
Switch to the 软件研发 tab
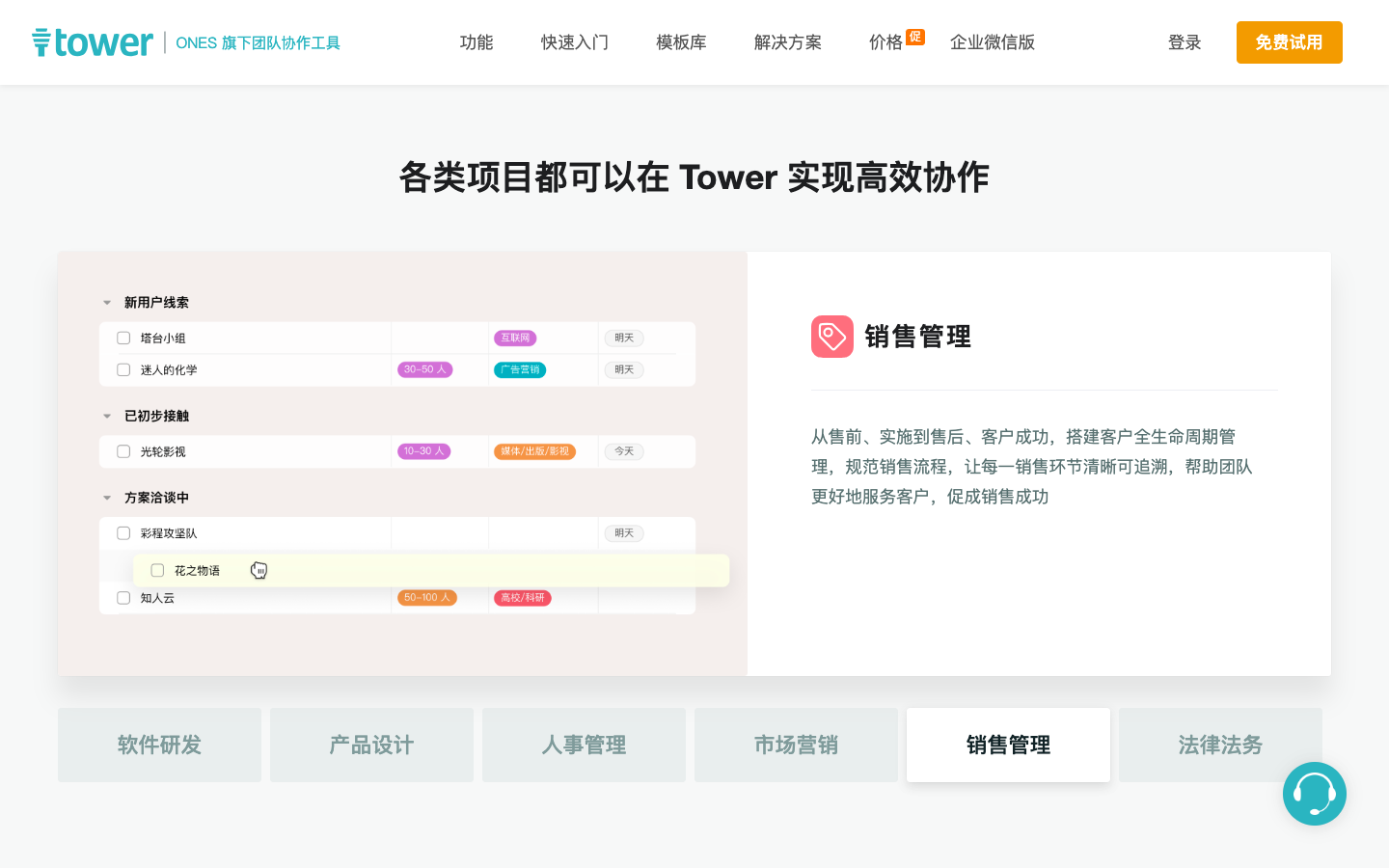(x=159, y=745)
